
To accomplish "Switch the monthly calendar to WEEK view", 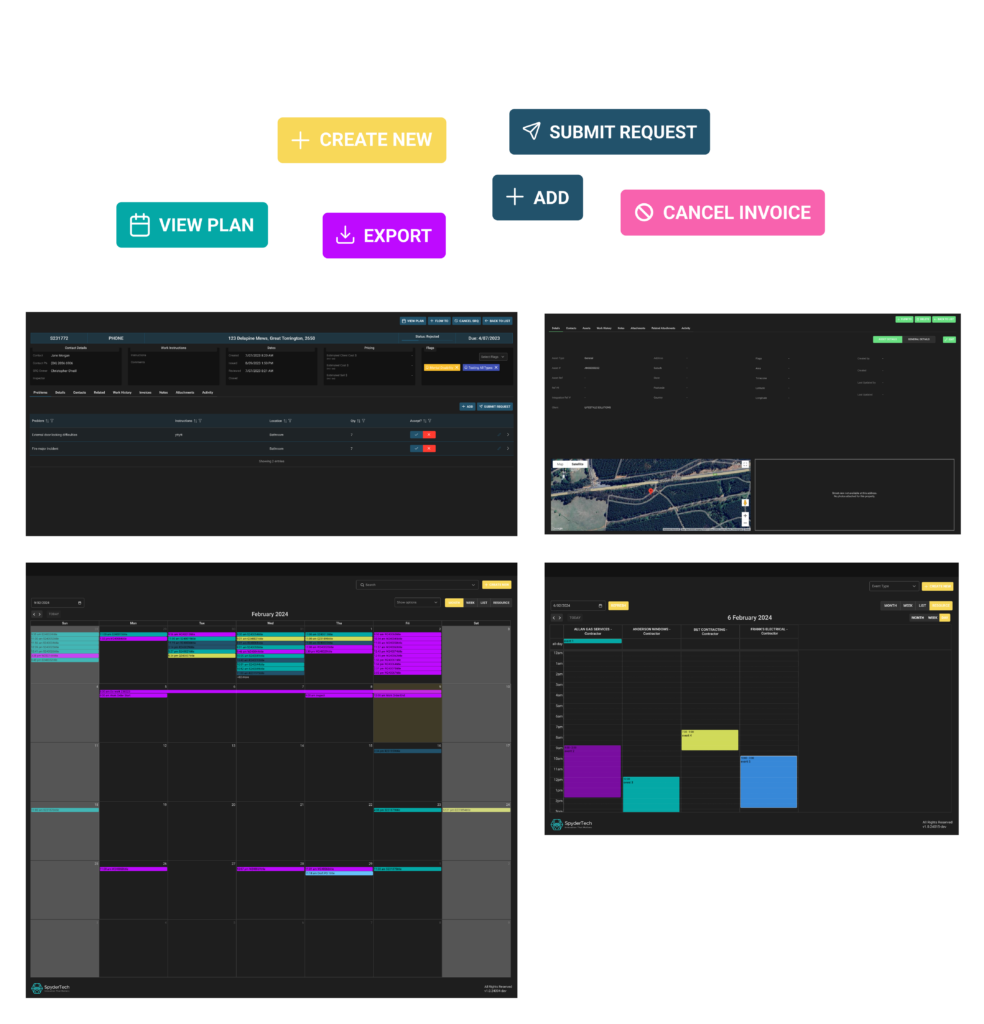I will point(470,602).
